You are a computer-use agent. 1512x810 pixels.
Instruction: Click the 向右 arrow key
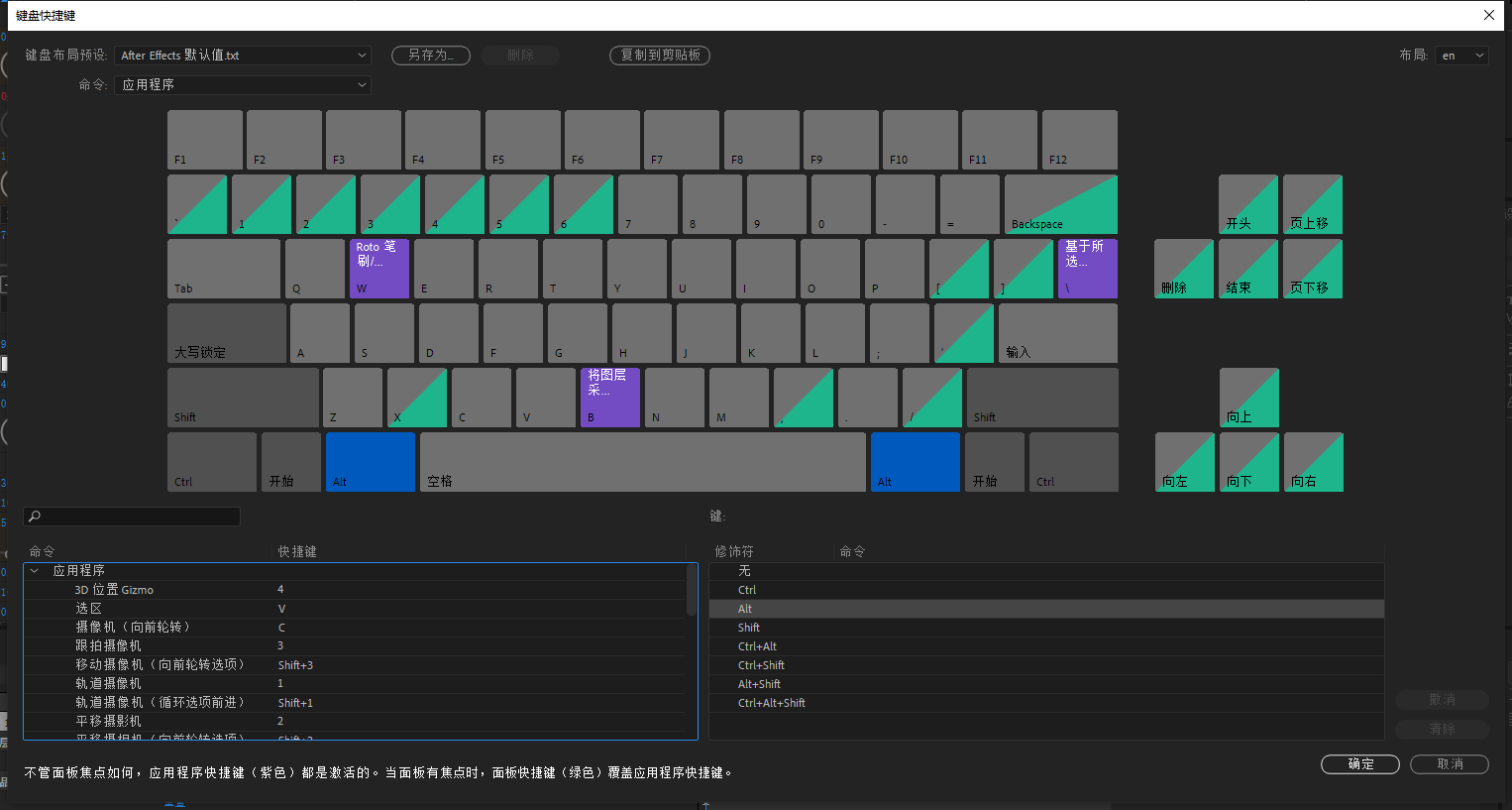coord(1314,462)
